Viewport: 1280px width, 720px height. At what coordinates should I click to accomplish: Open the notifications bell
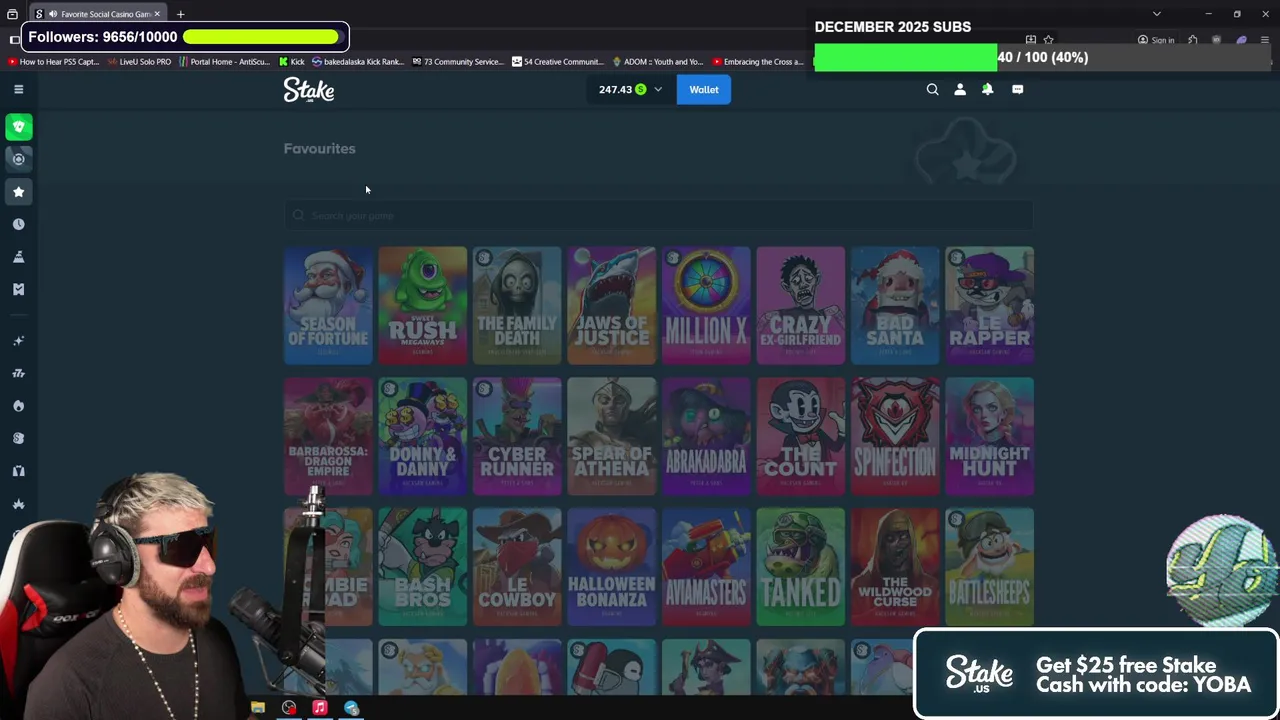pyautogui.click(x=987, y=89)
